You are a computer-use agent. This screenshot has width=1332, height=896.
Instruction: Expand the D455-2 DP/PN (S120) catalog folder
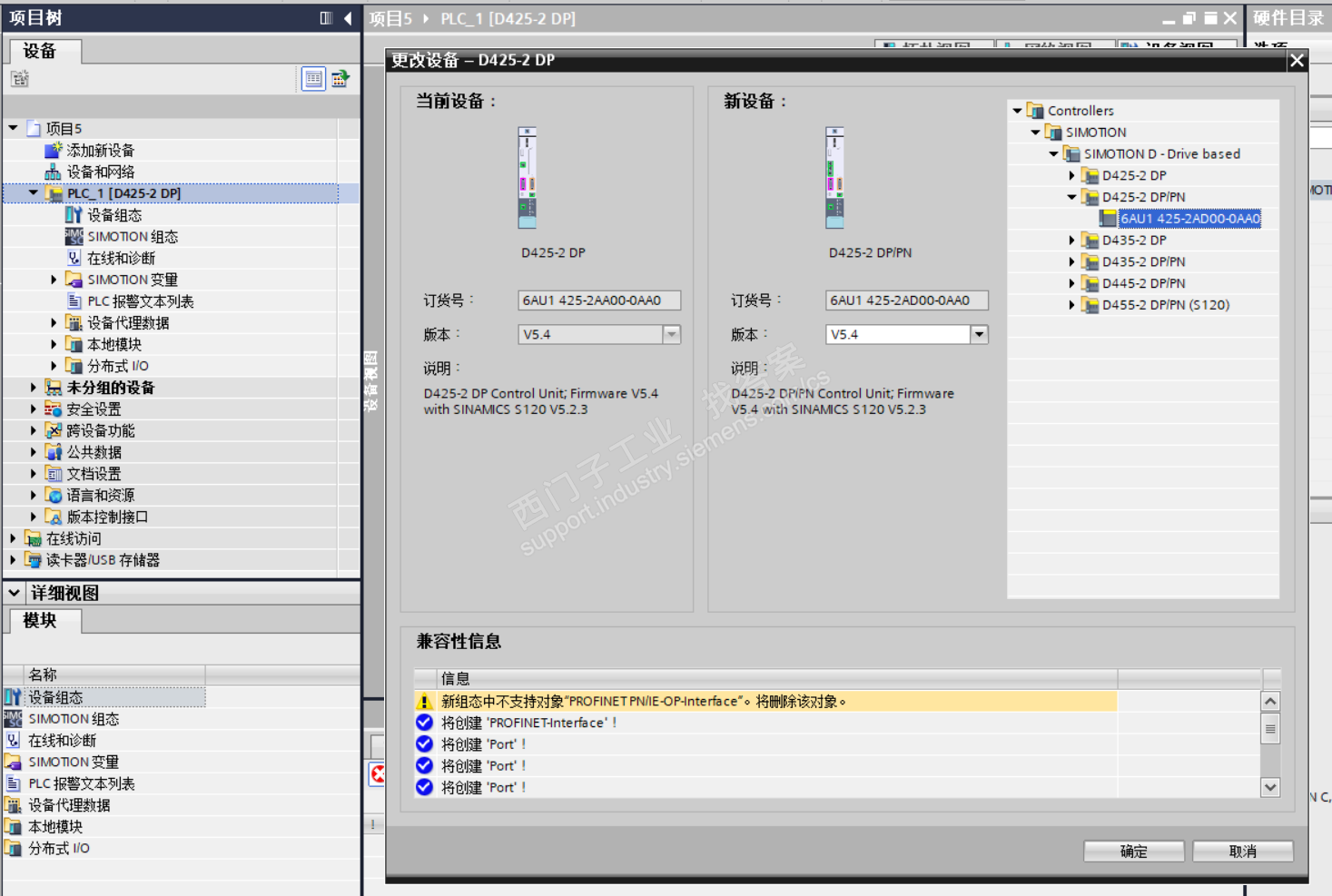pos(1071,305)
